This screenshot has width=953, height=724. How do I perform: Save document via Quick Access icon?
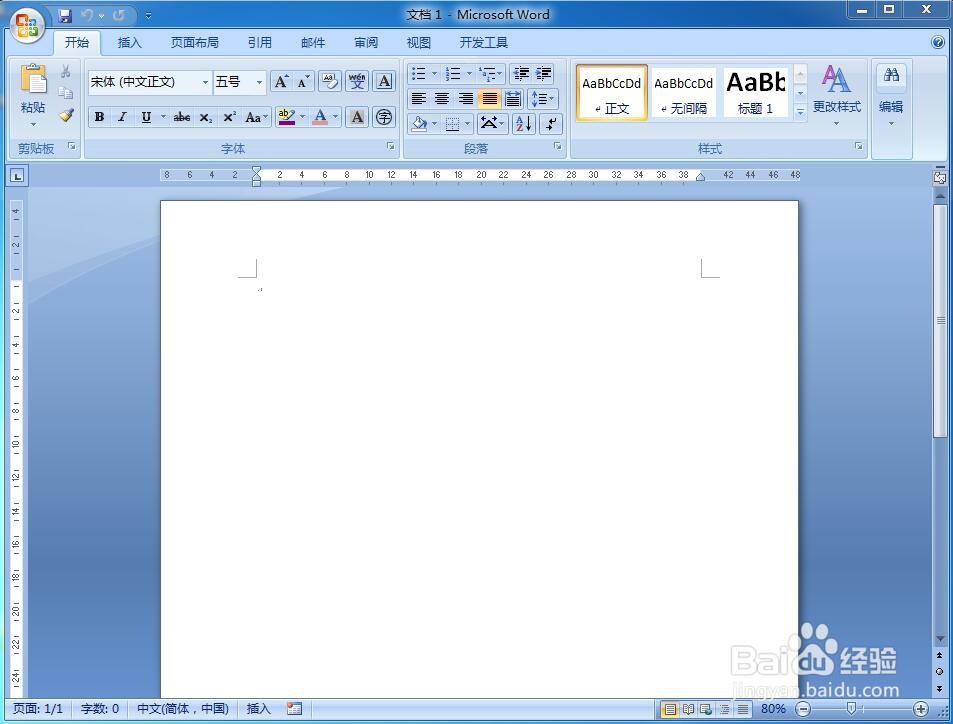pos(65,15)
